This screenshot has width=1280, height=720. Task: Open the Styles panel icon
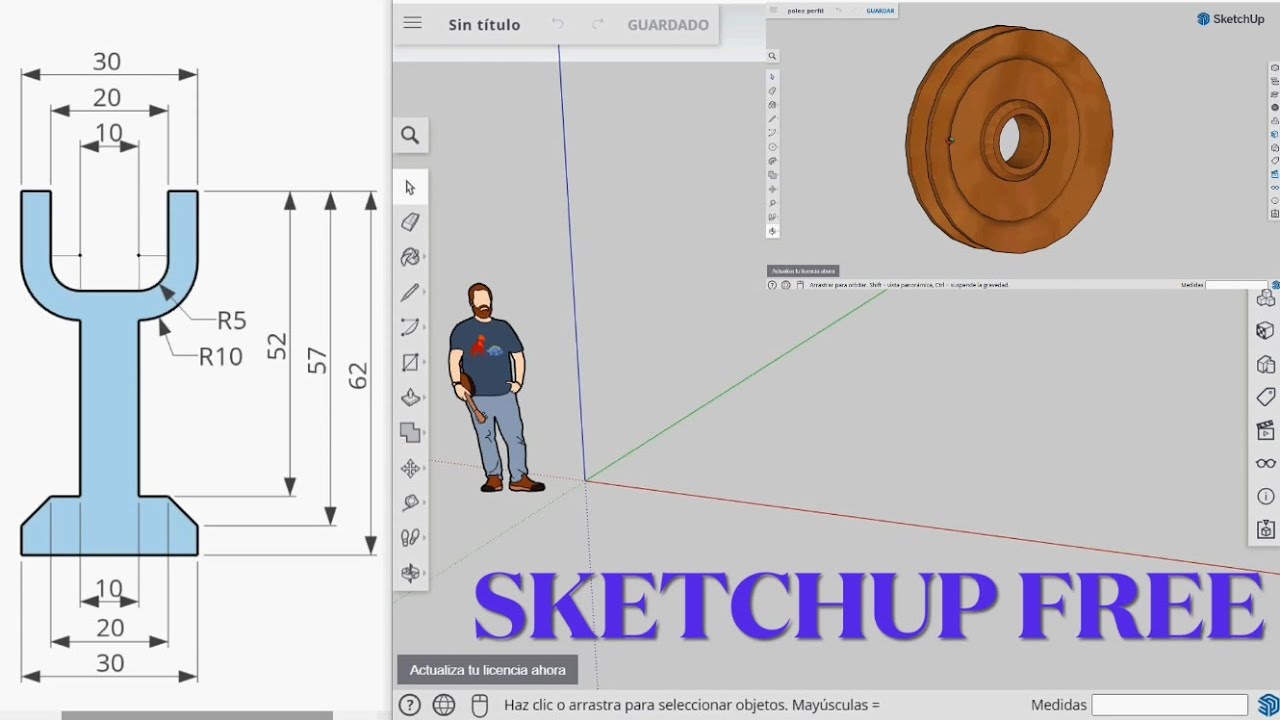(1266, 364)
